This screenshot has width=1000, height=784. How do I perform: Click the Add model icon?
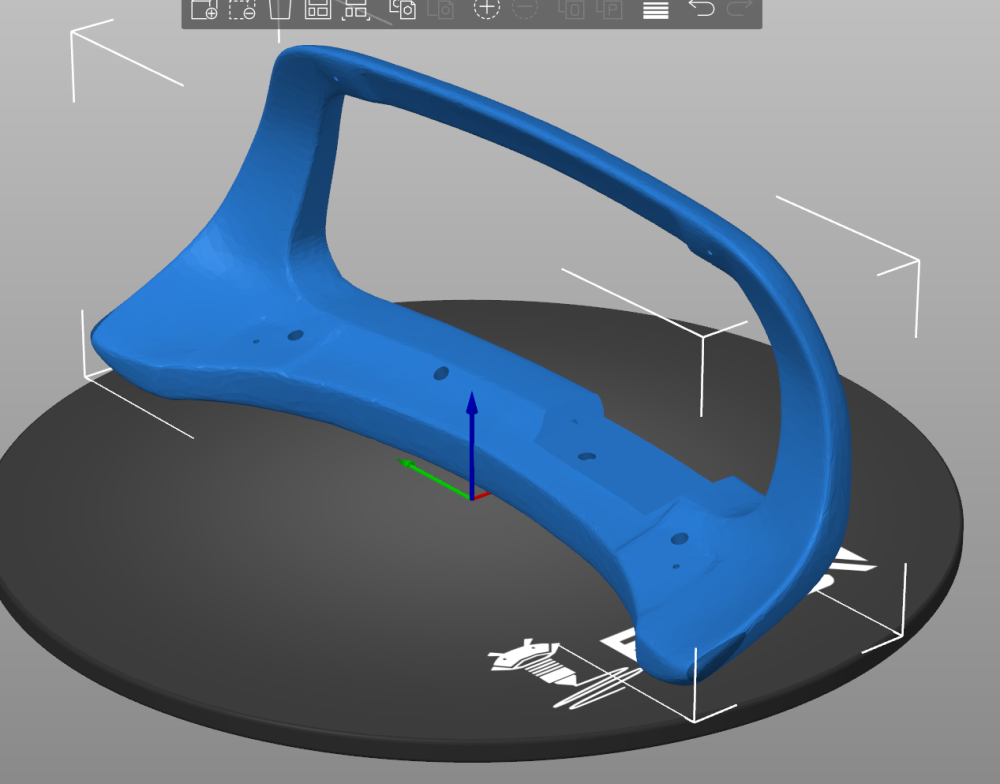(x=204, y=10)
